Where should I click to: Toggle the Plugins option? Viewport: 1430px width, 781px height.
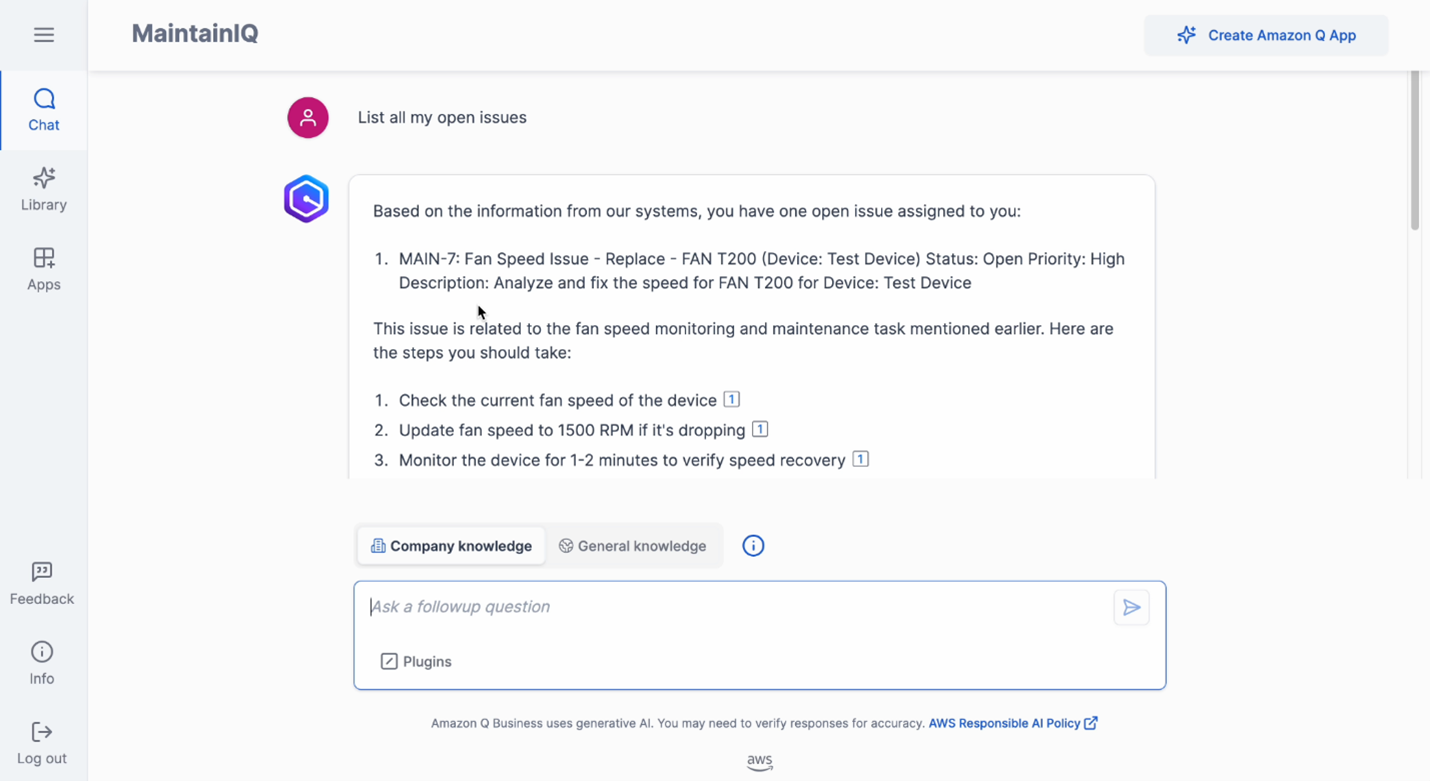tap(416, 661)
